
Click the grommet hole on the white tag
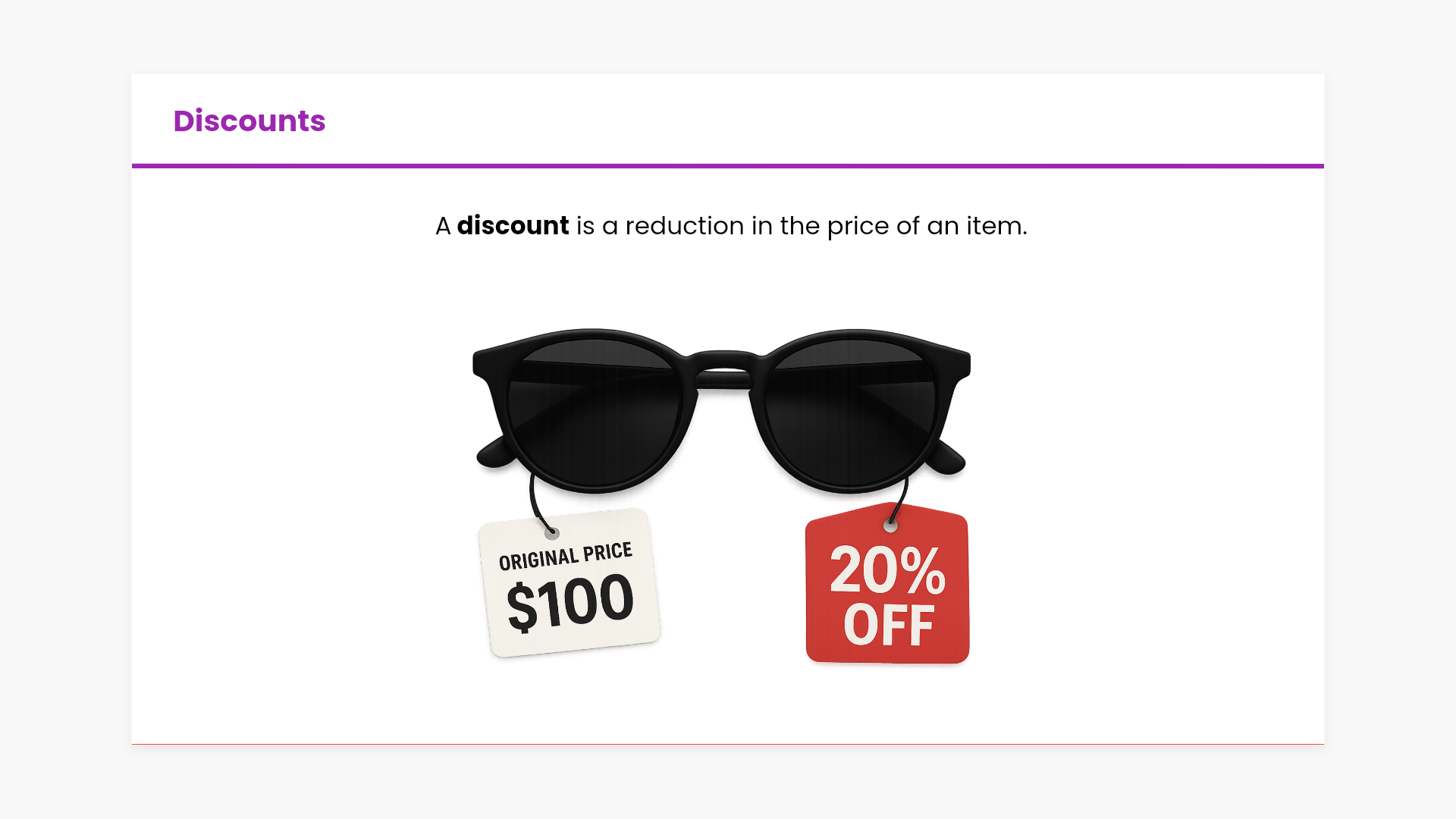[552, 533]
